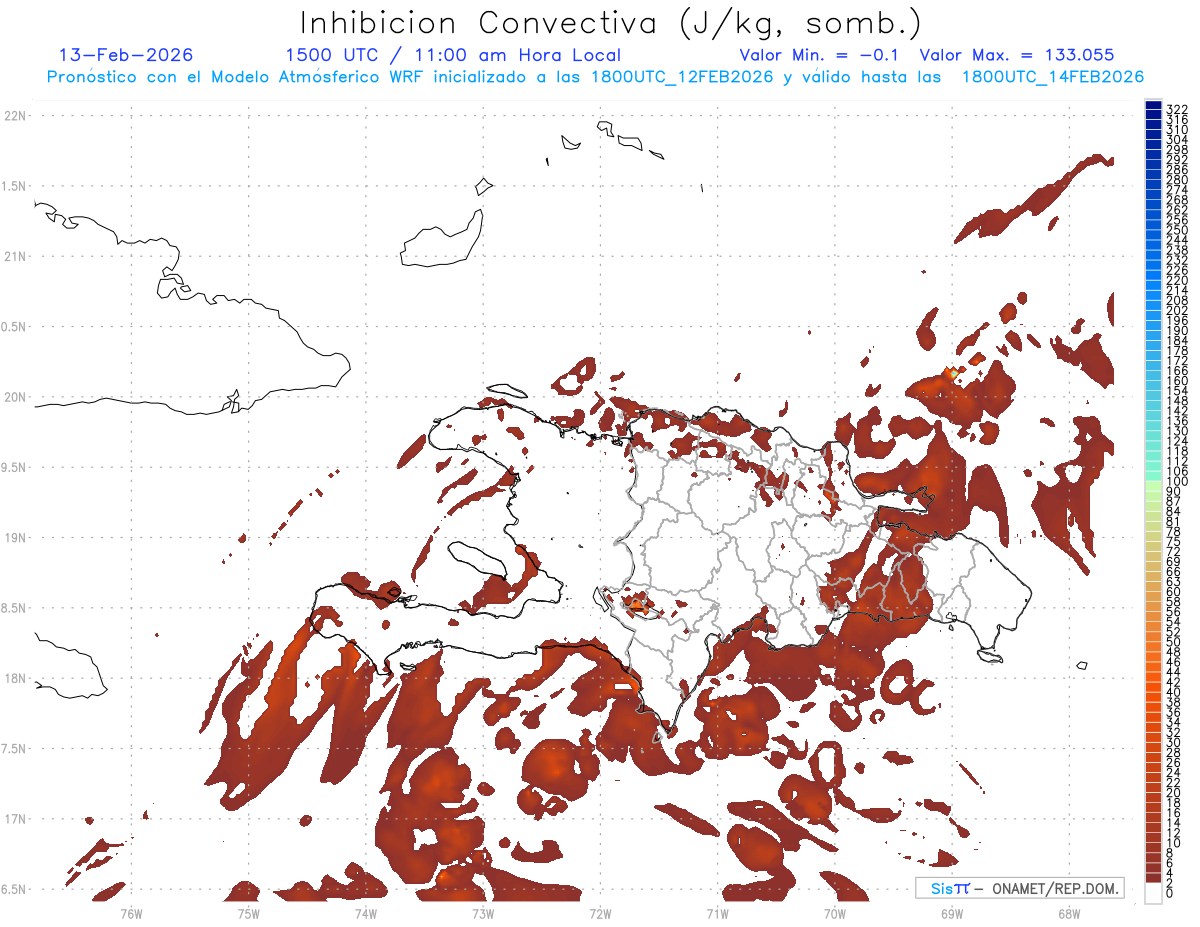The width and height of the screenshot is (1200, 927).
Task: Click the '160' label on the color scale
Action: [1177, 381]
